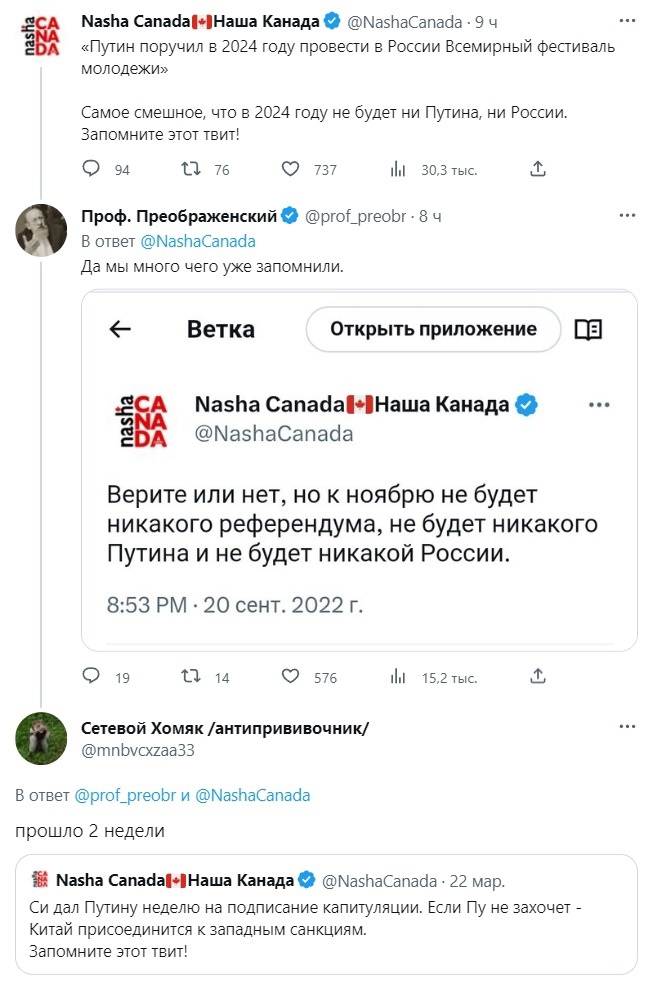
Task: Click the Открыть приложение button
Action: click(x=433, y=329)
